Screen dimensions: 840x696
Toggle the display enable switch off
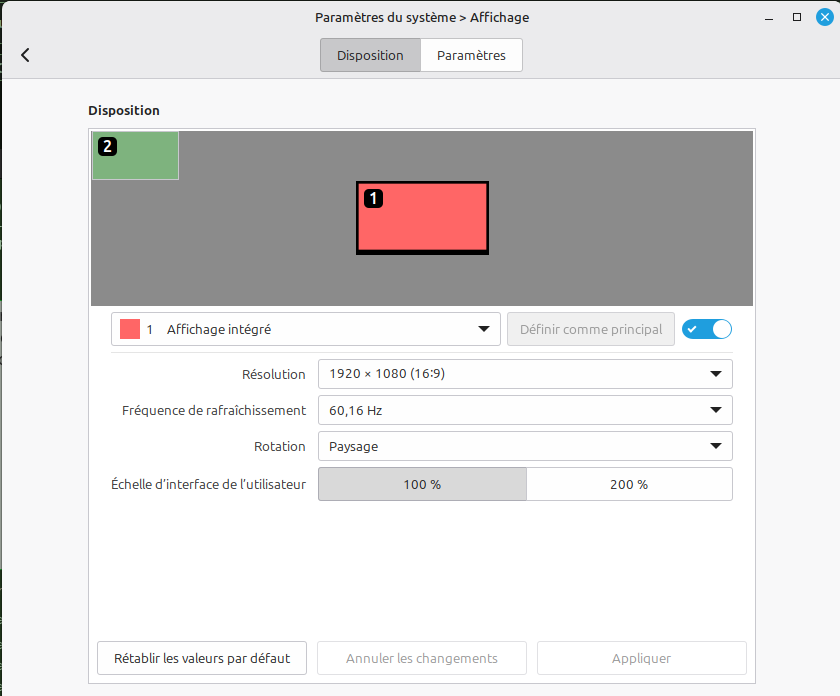tap(707, 329)
